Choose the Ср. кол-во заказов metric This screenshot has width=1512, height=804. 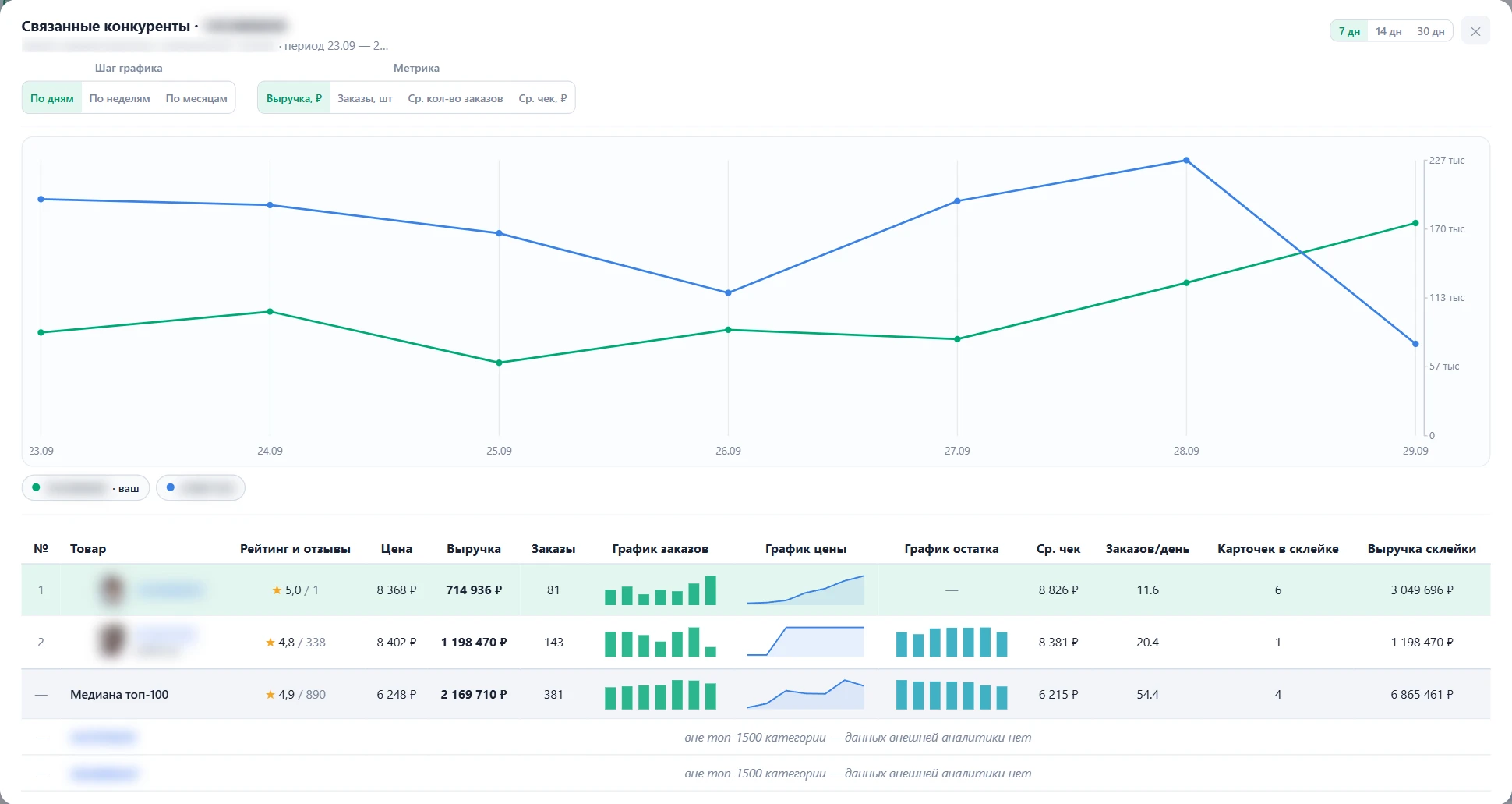pyautogui.click(x=455, y=98)
